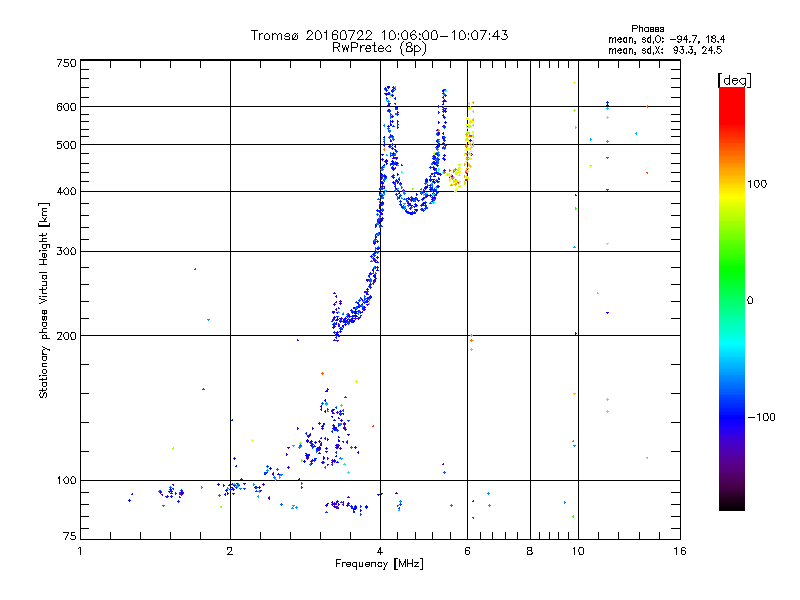Click the x-axis tick label '8'
This screenshot has width=800, height=600.
[x=530, y=551]
